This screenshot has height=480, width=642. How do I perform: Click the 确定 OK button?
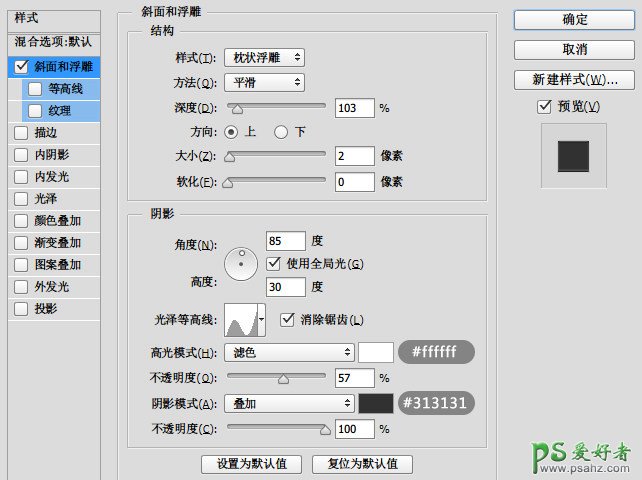[574, 20]
